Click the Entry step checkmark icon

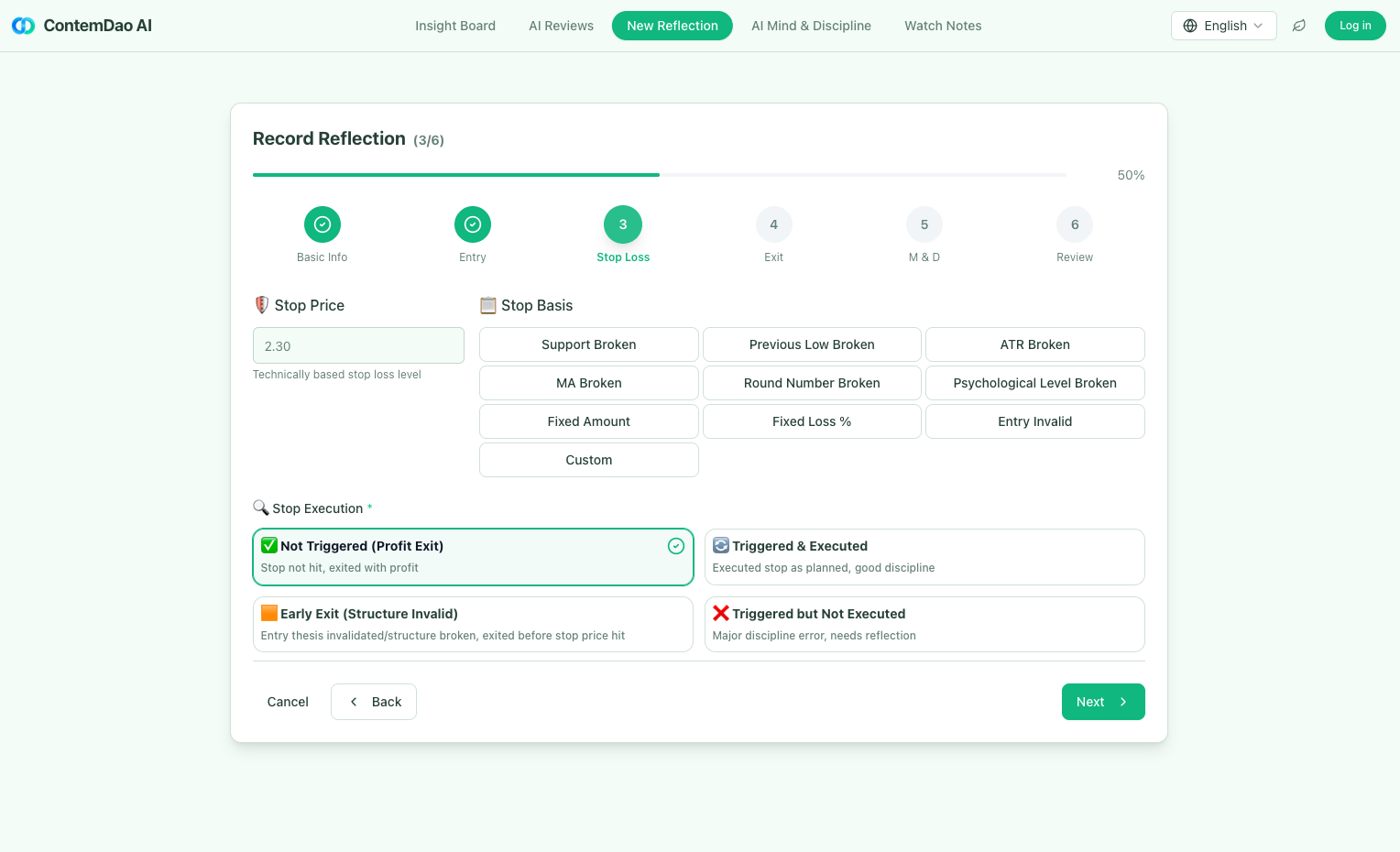[x=473, y=224]
